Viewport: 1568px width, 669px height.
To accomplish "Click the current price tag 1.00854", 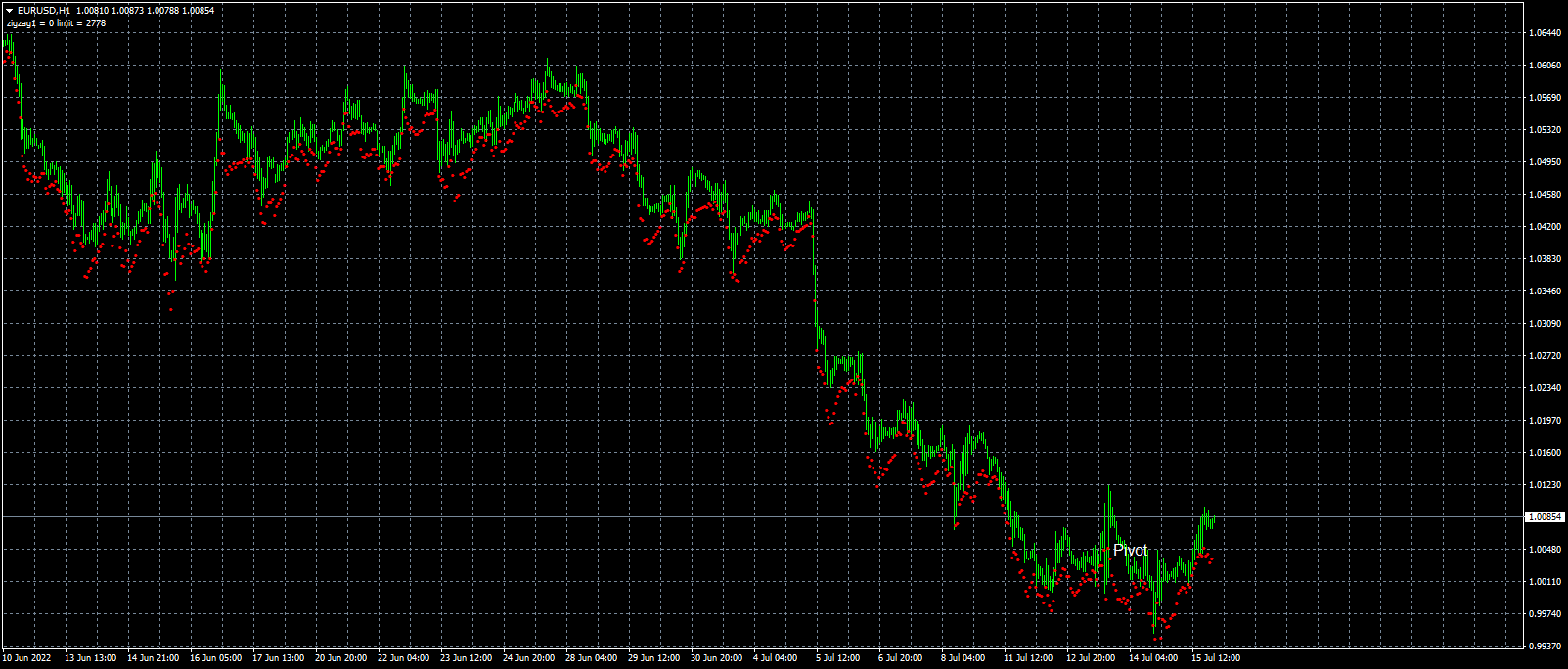I will click(1545, 516).
